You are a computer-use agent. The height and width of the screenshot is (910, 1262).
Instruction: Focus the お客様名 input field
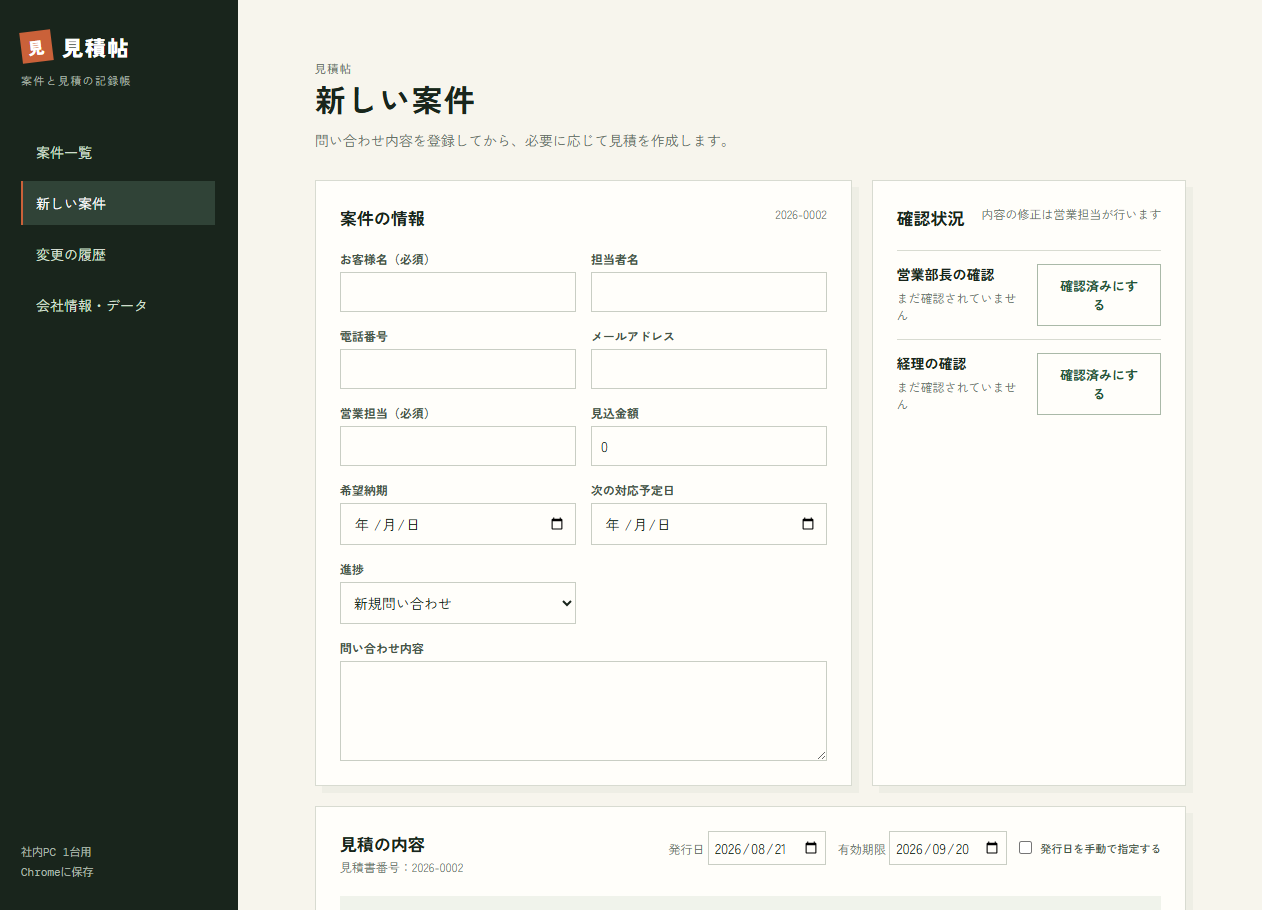point(458,292)
